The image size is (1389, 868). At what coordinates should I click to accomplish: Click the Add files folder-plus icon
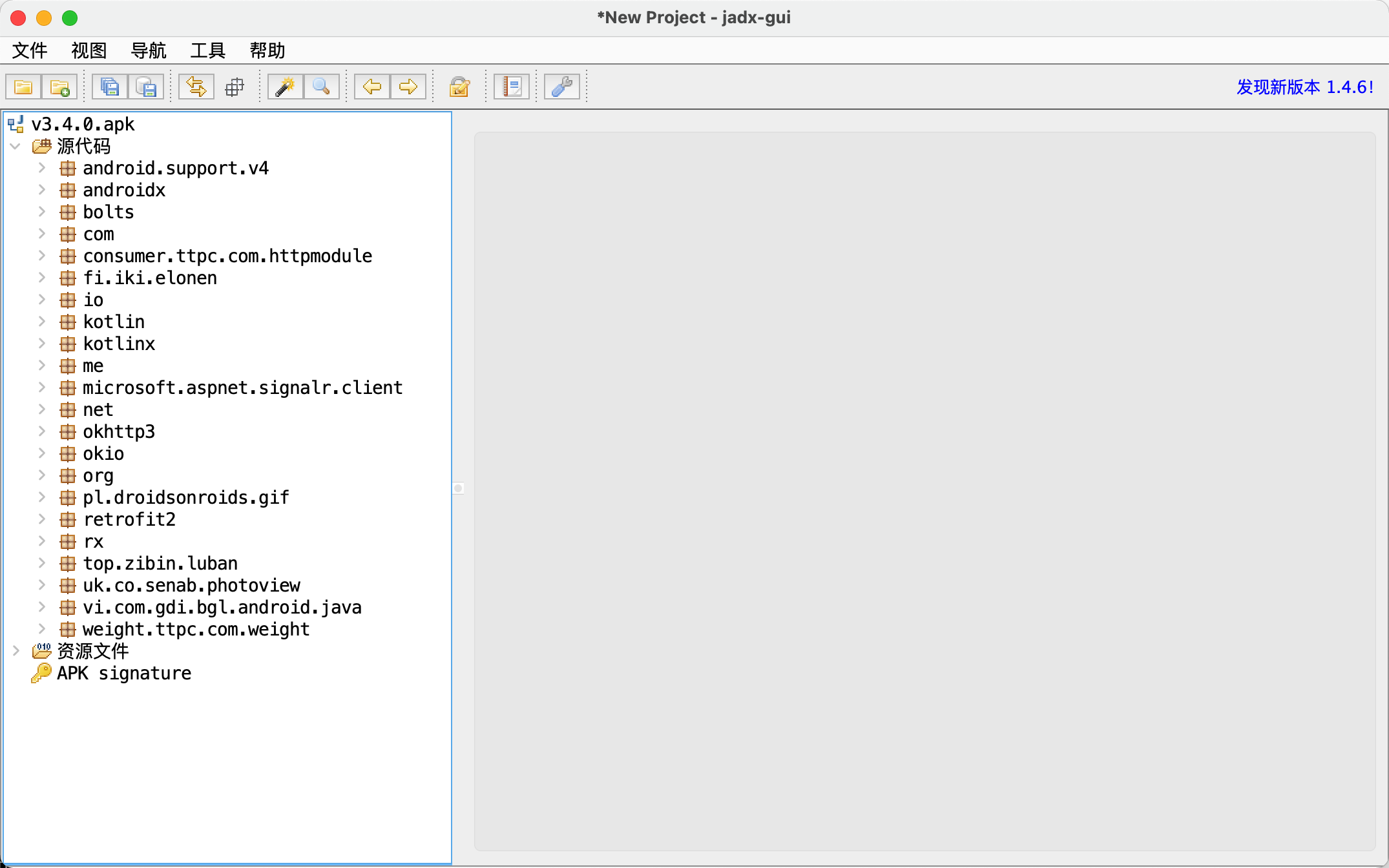pyautogui.click(x=60, y=87)
